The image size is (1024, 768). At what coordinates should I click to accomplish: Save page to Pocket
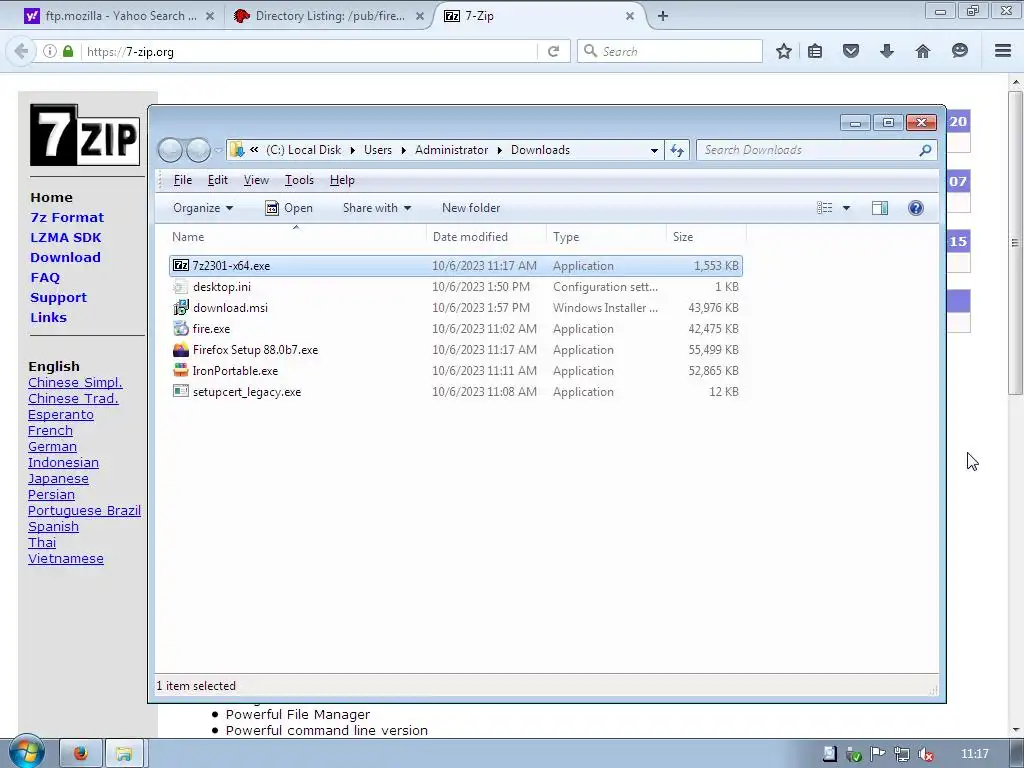tap(851, 51)
